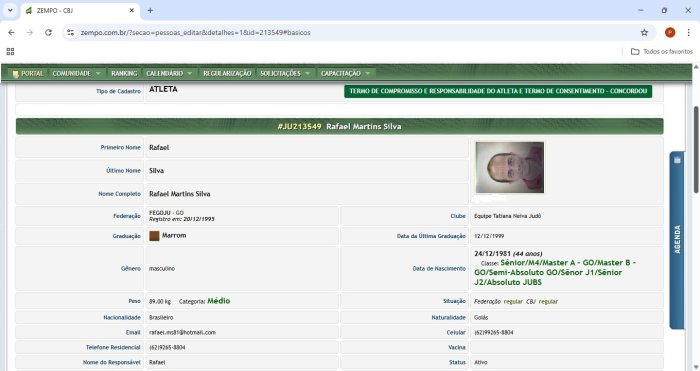Expand the COMUNIDADE menu

[x=76, y=73]
